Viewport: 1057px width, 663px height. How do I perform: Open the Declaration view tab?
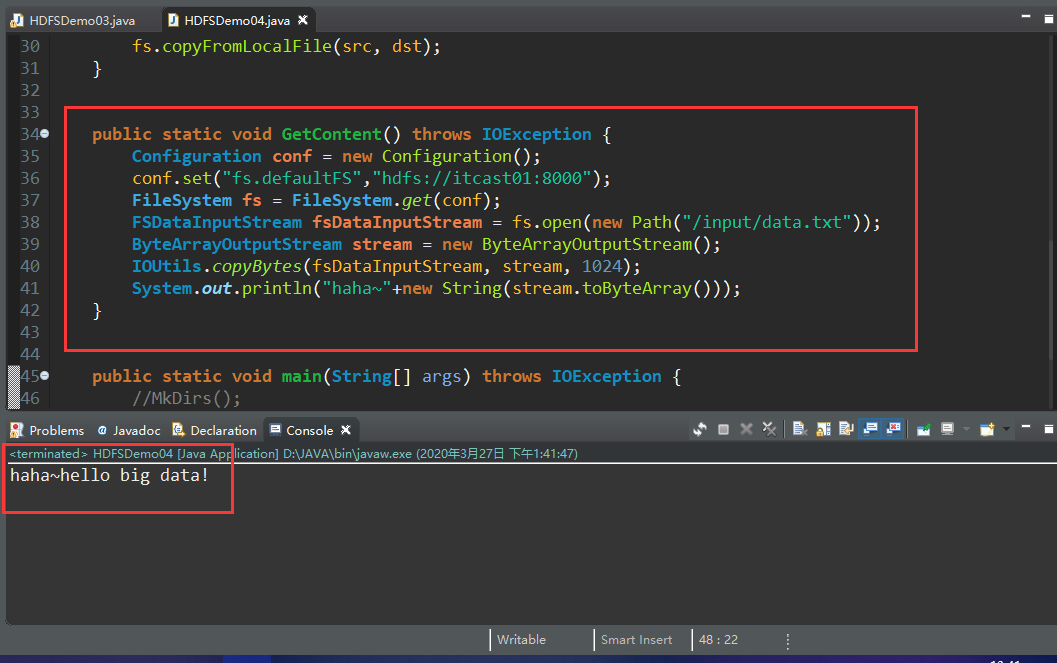[214, 430]
